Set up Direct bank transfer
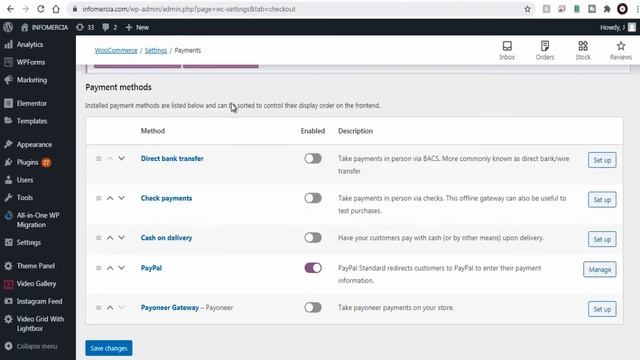This screenshot has height=360, width=640. [602, 160]
